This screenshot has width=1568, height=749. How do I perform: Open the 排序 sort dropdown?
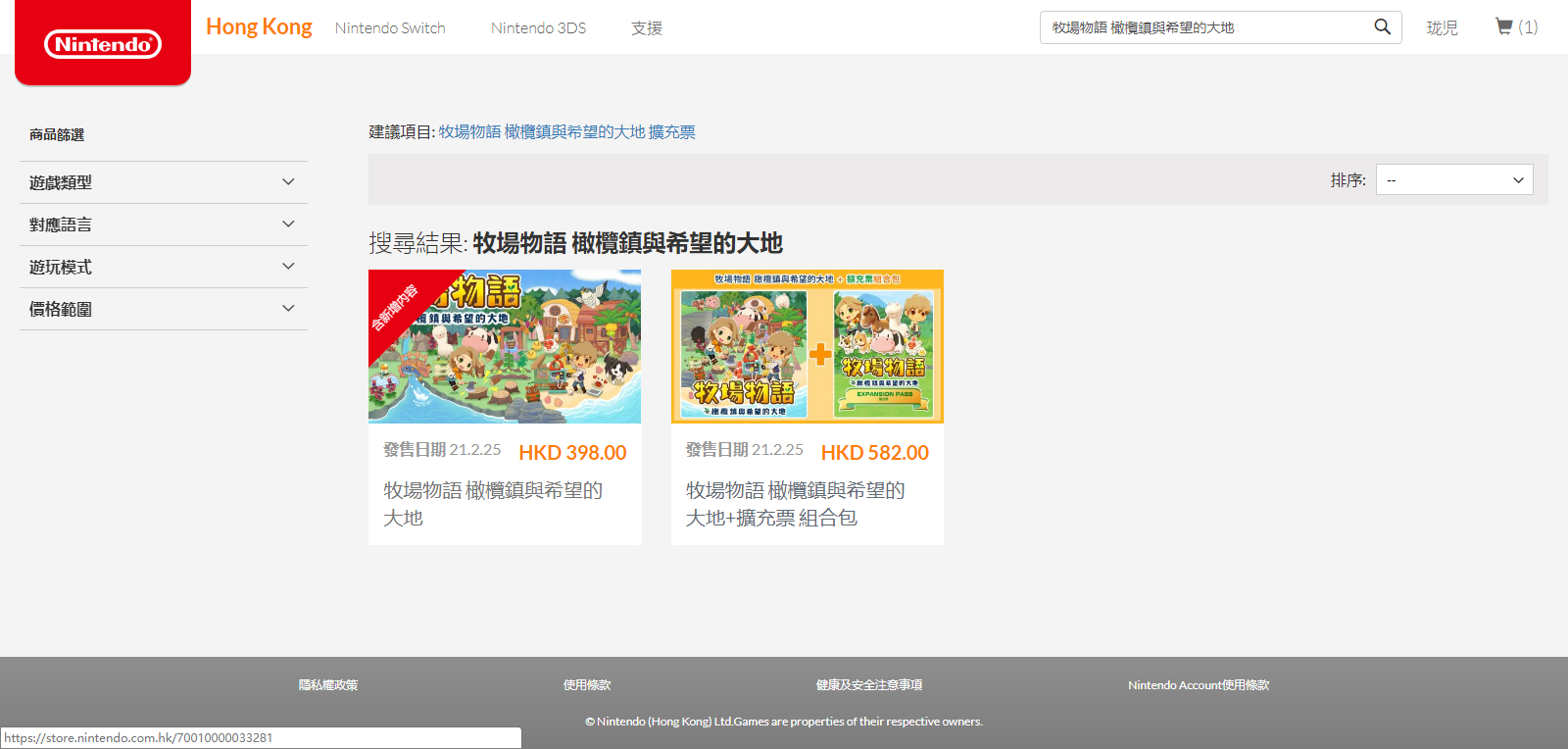pos(1454,179)
